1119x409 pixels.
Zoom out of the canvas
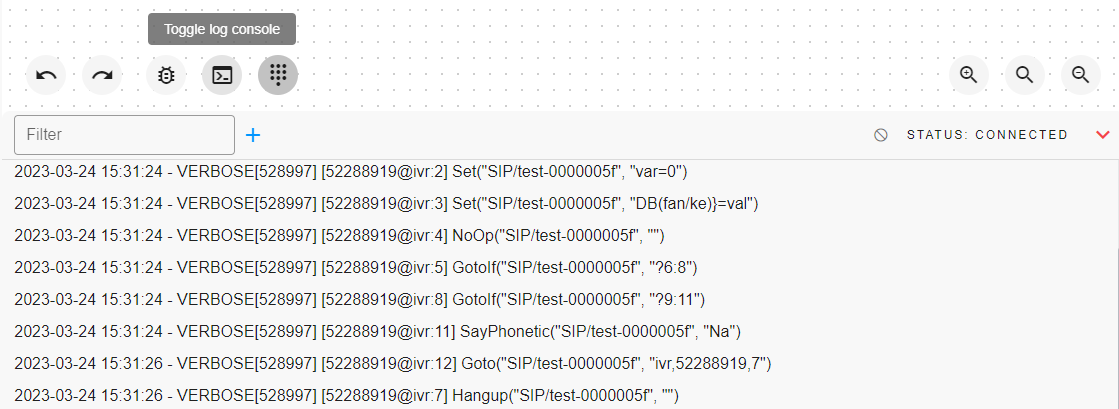pos(1080,75)
